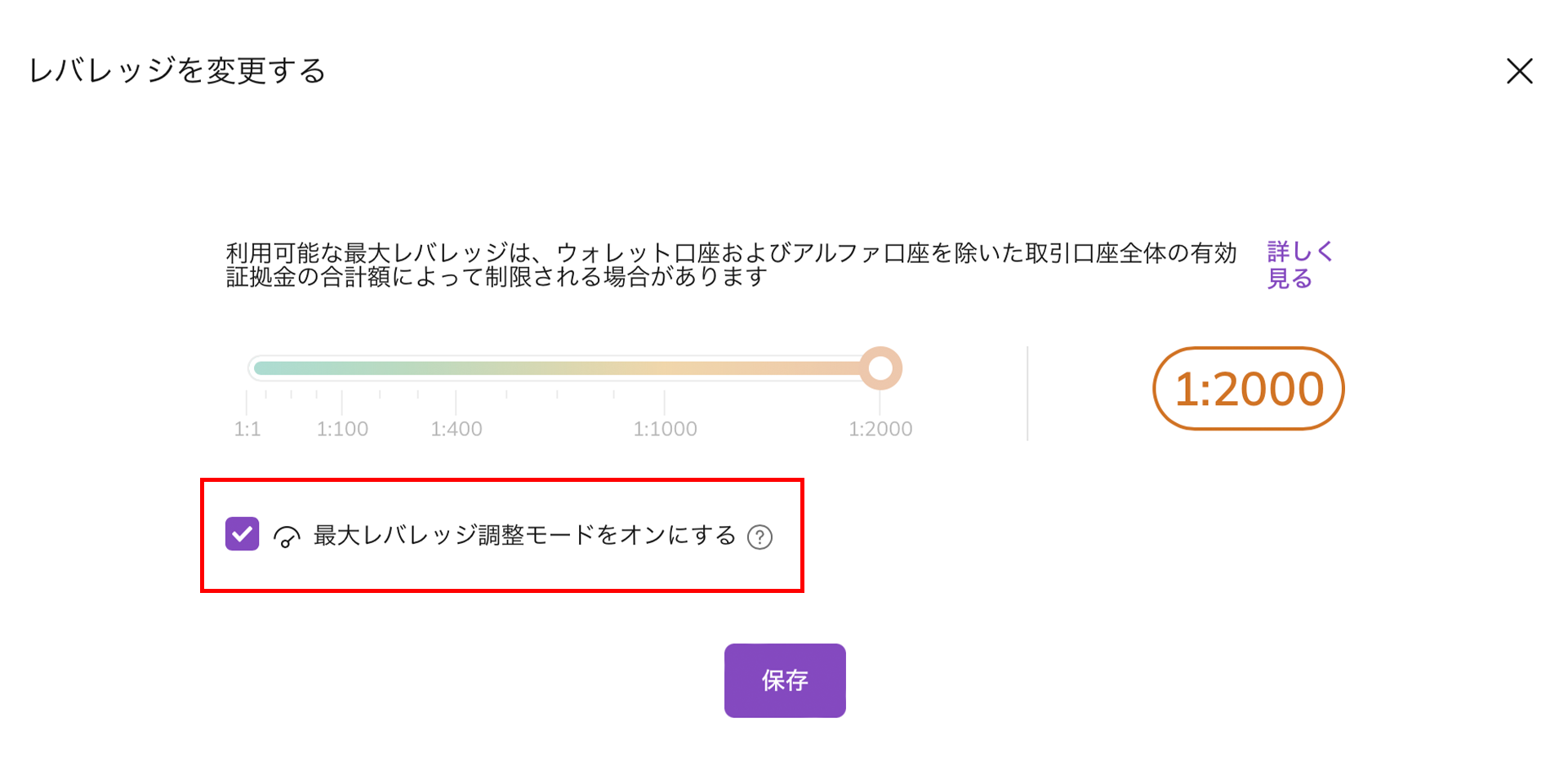The width and height of the screenshot is (1568, 771).
Task: Click the large orange 1:2000 value badge
Action: point(1248,389)
